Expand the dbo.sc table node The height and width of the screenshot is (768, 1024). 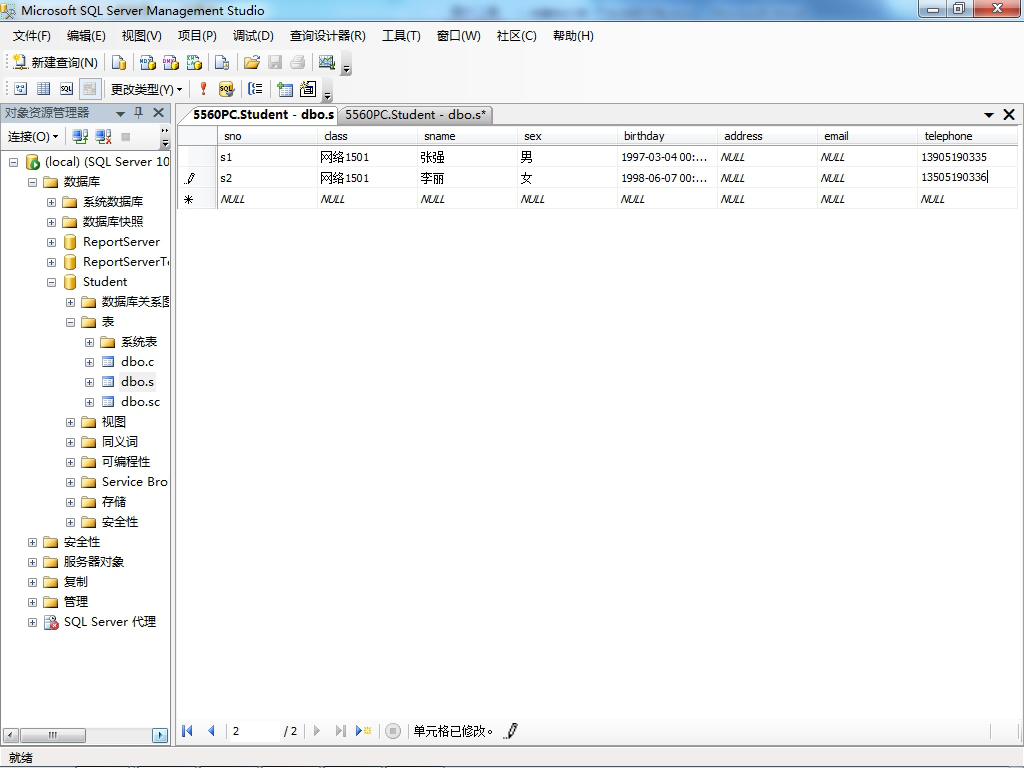click(89, 402)
